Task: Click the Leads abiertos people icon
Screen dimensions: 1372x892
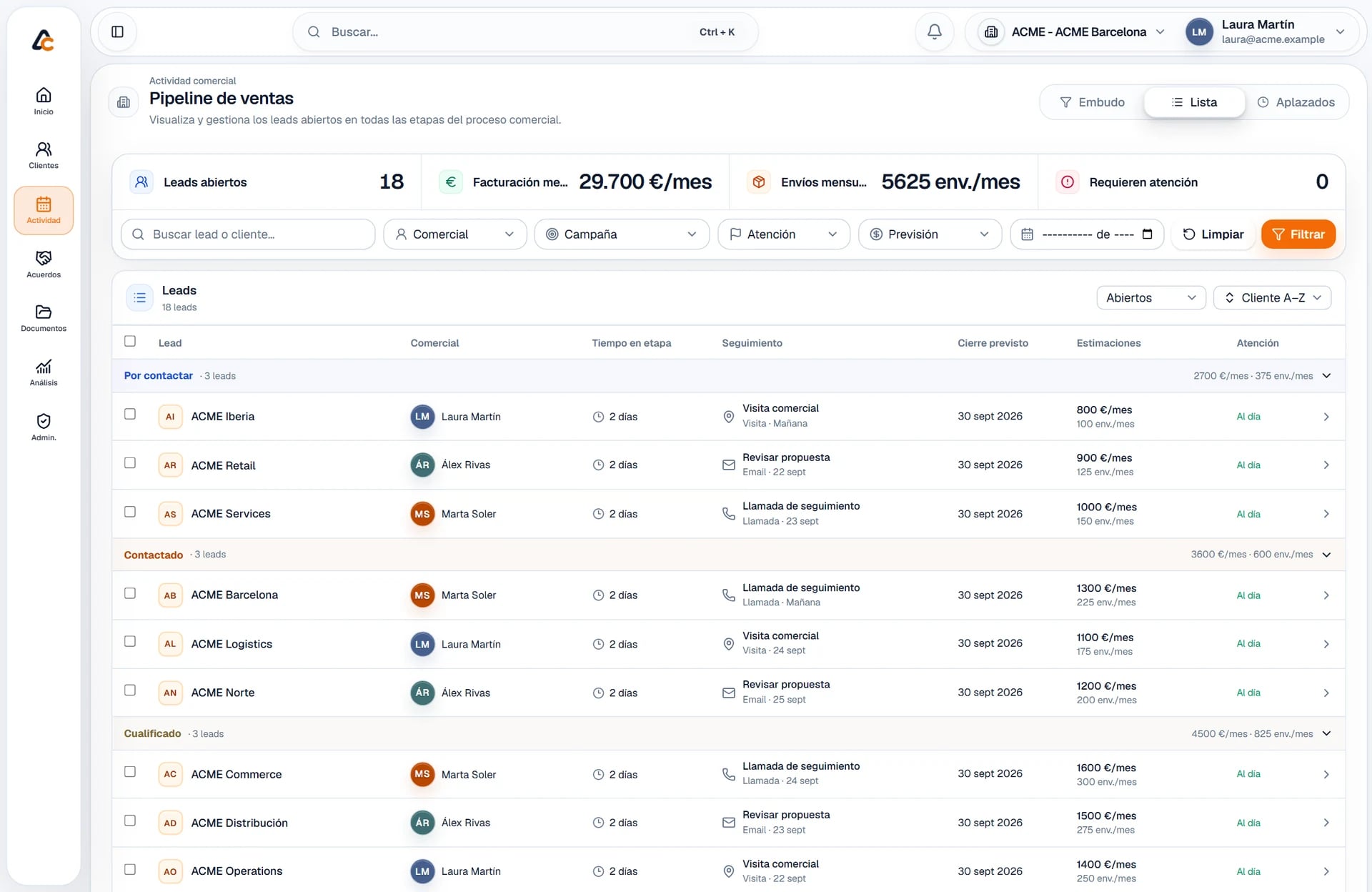Action: coord(141,182)
